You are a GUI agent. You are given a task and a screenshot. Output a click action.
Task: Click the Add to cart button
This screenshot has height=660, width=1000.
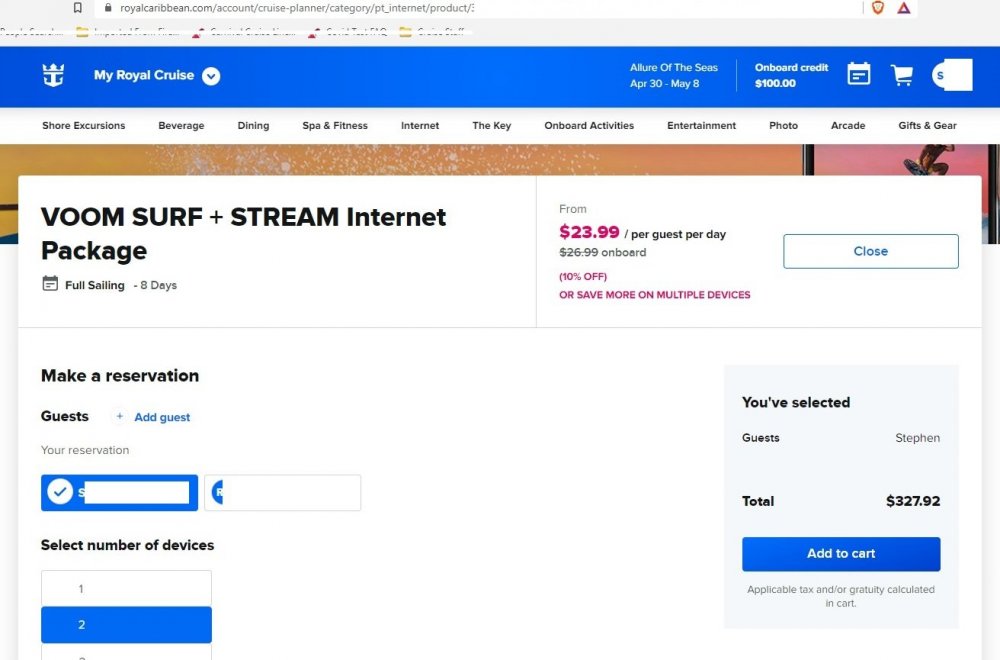point(840,553)
